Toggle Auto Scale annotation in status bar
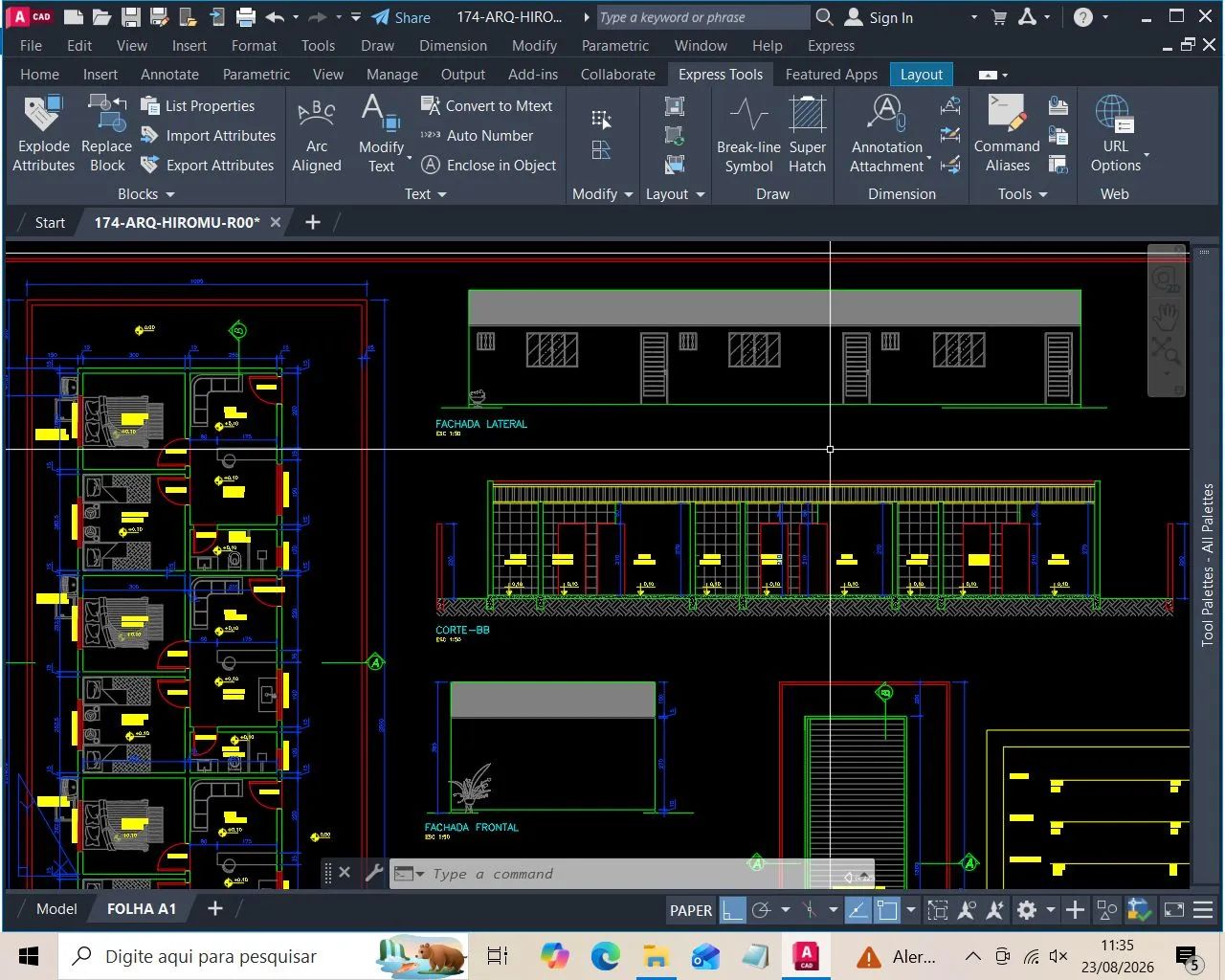Image resolution: width=1225 pixels, height=980 pixels. [996, 910]
